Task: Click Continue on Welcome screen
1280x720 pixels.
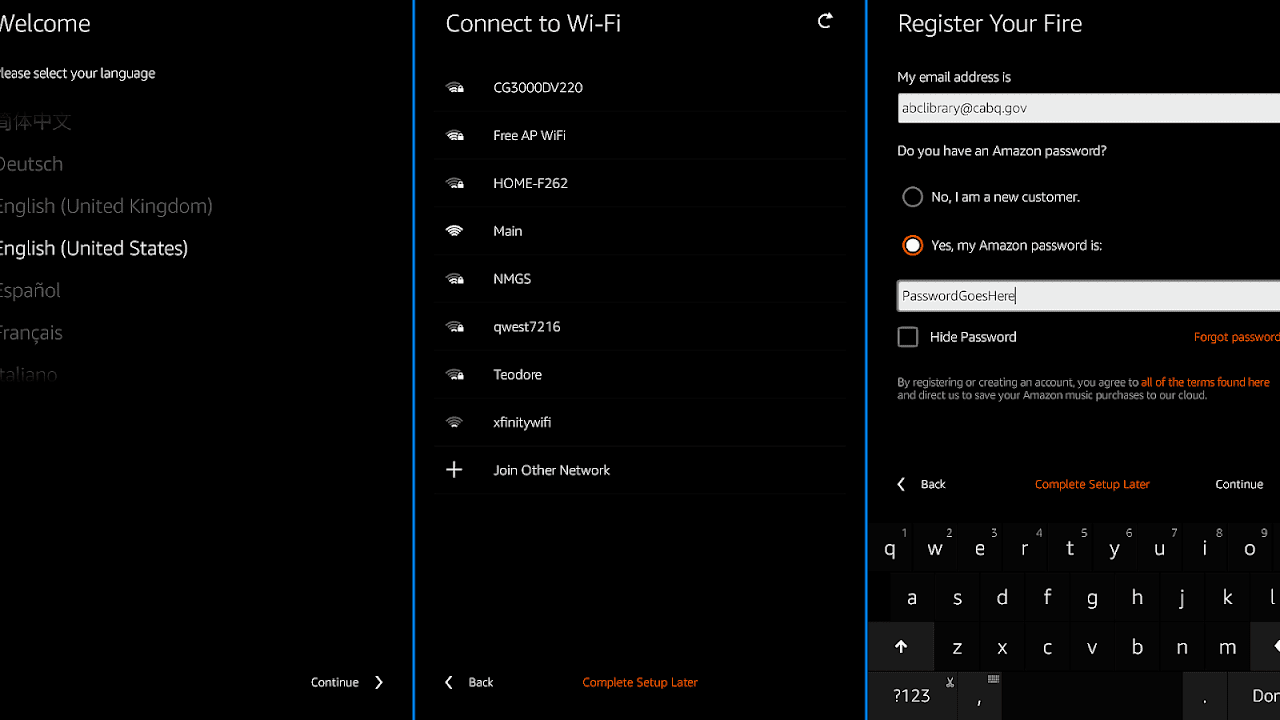Action: 335,682
